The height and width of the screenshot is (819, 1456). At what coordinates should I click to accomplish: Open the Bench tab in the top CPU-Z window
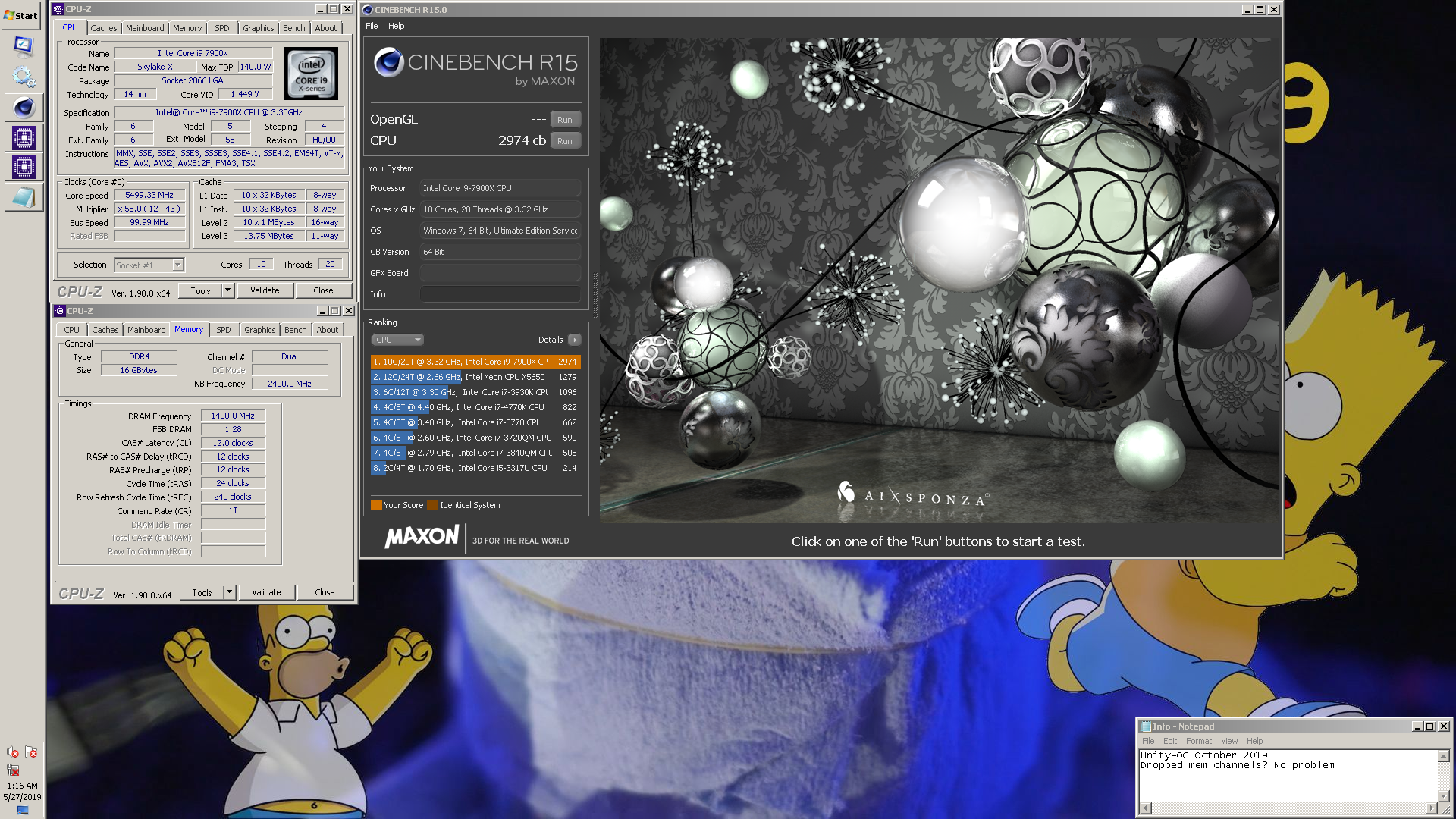coord(293,28)
